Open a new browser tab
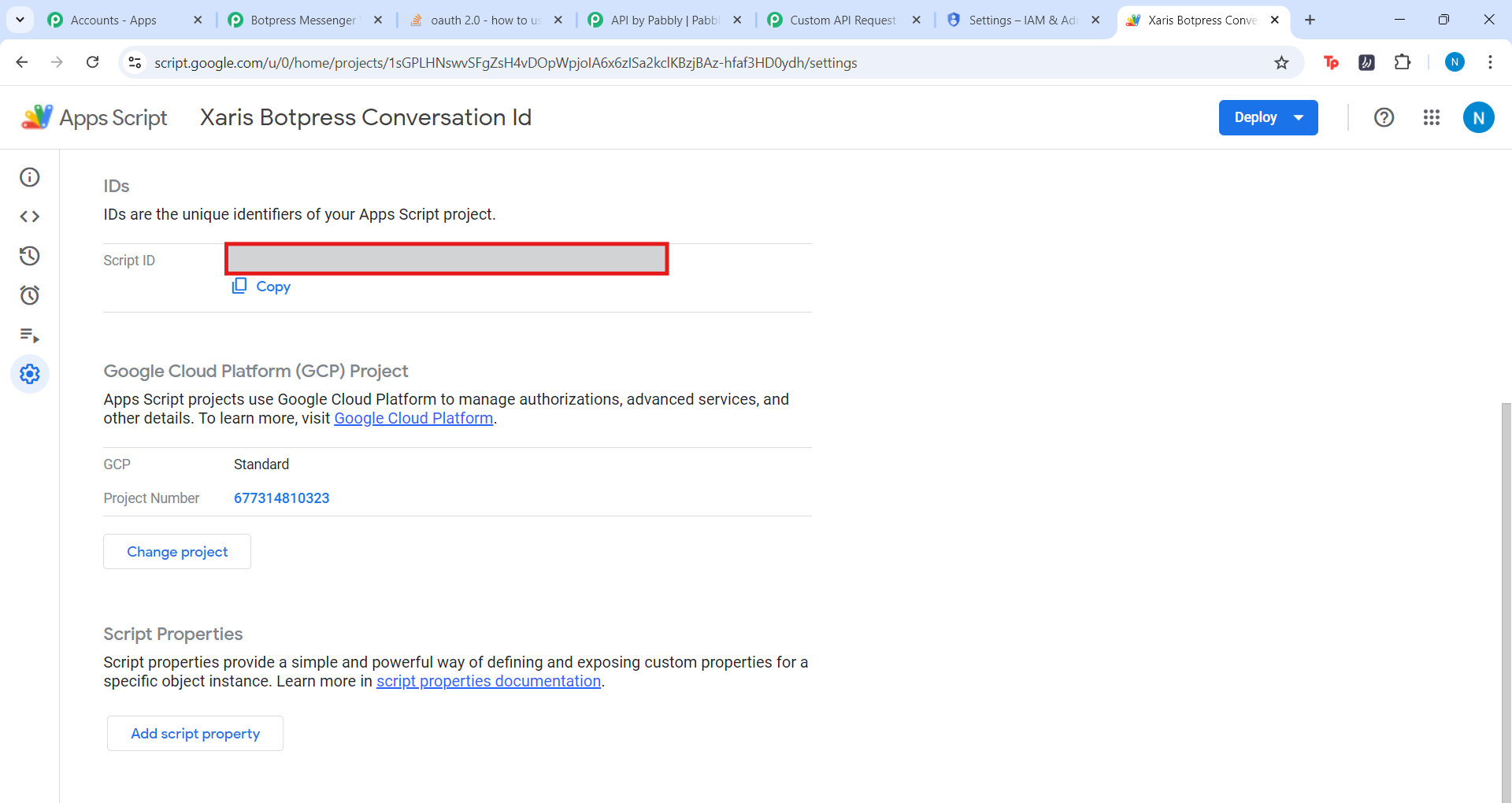Screen dimensions: 1512x803 pyautogui.click(x=1310, y=20)
